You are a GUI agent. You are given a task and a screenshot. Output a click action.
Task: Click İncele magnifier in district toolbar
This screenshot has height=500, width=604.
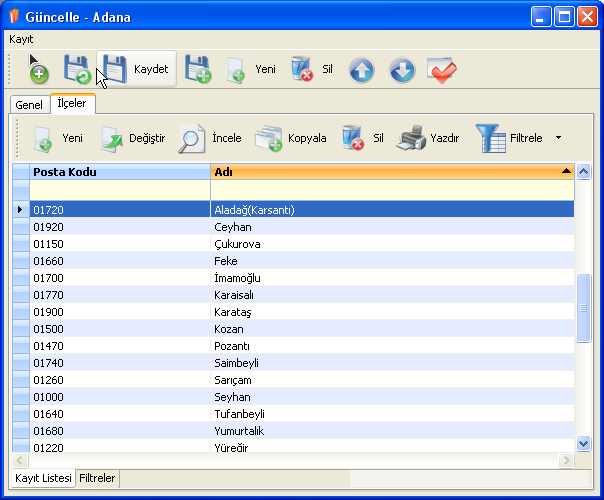coord(209,138)
